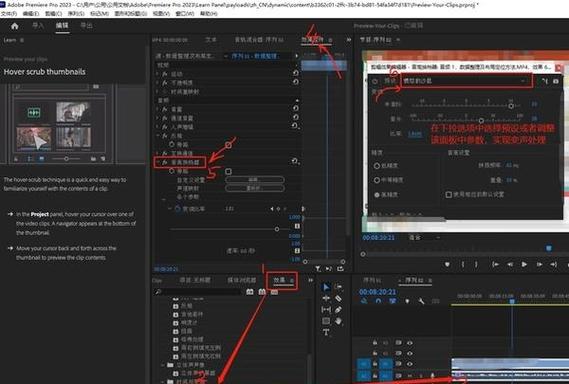Screen dimensions: 569x384
Task: Expand the Opacity effect row
Action: click(x=157, y=82)
